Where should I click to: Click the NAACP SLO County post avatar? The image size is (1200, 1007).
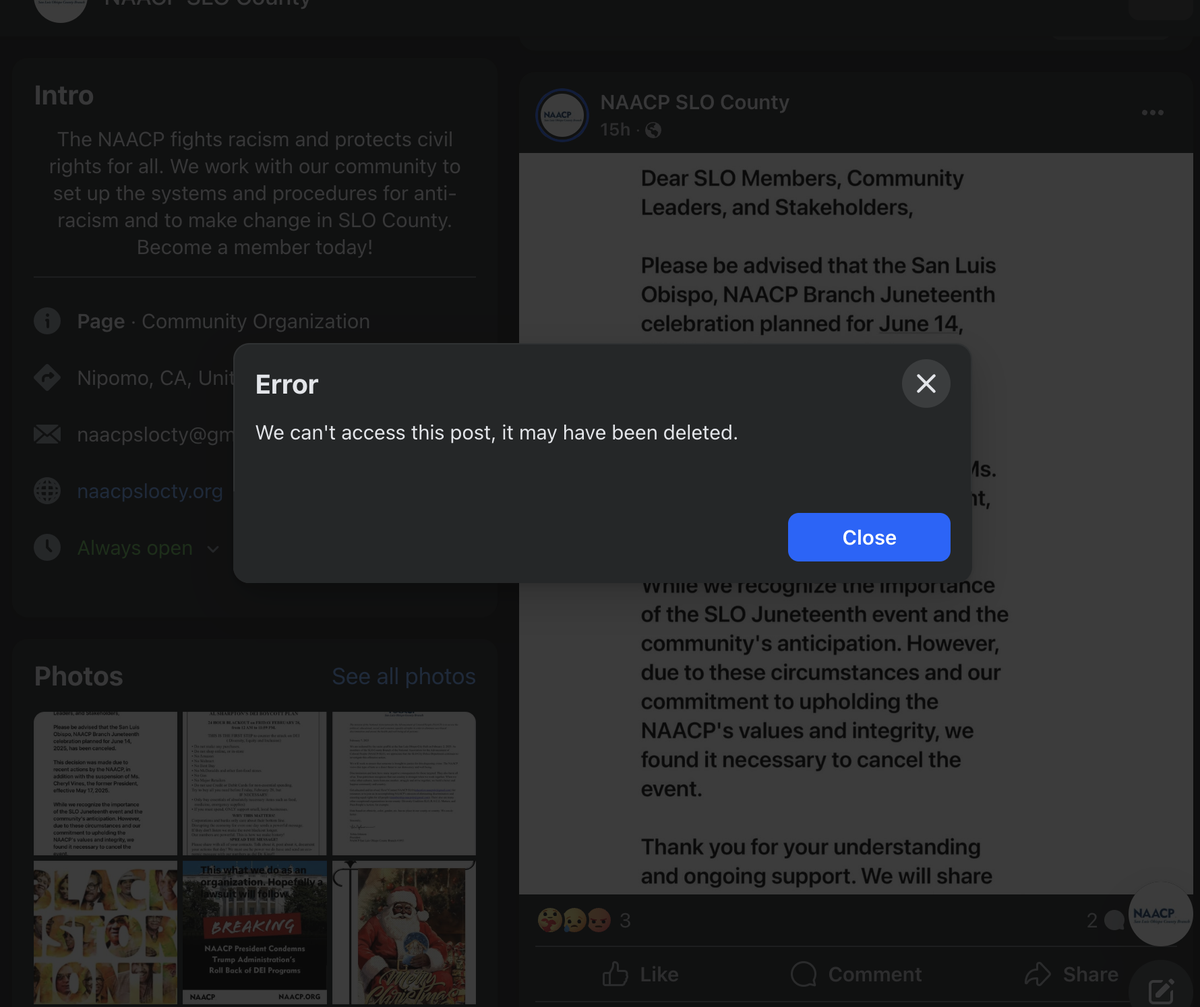point(562,115)
